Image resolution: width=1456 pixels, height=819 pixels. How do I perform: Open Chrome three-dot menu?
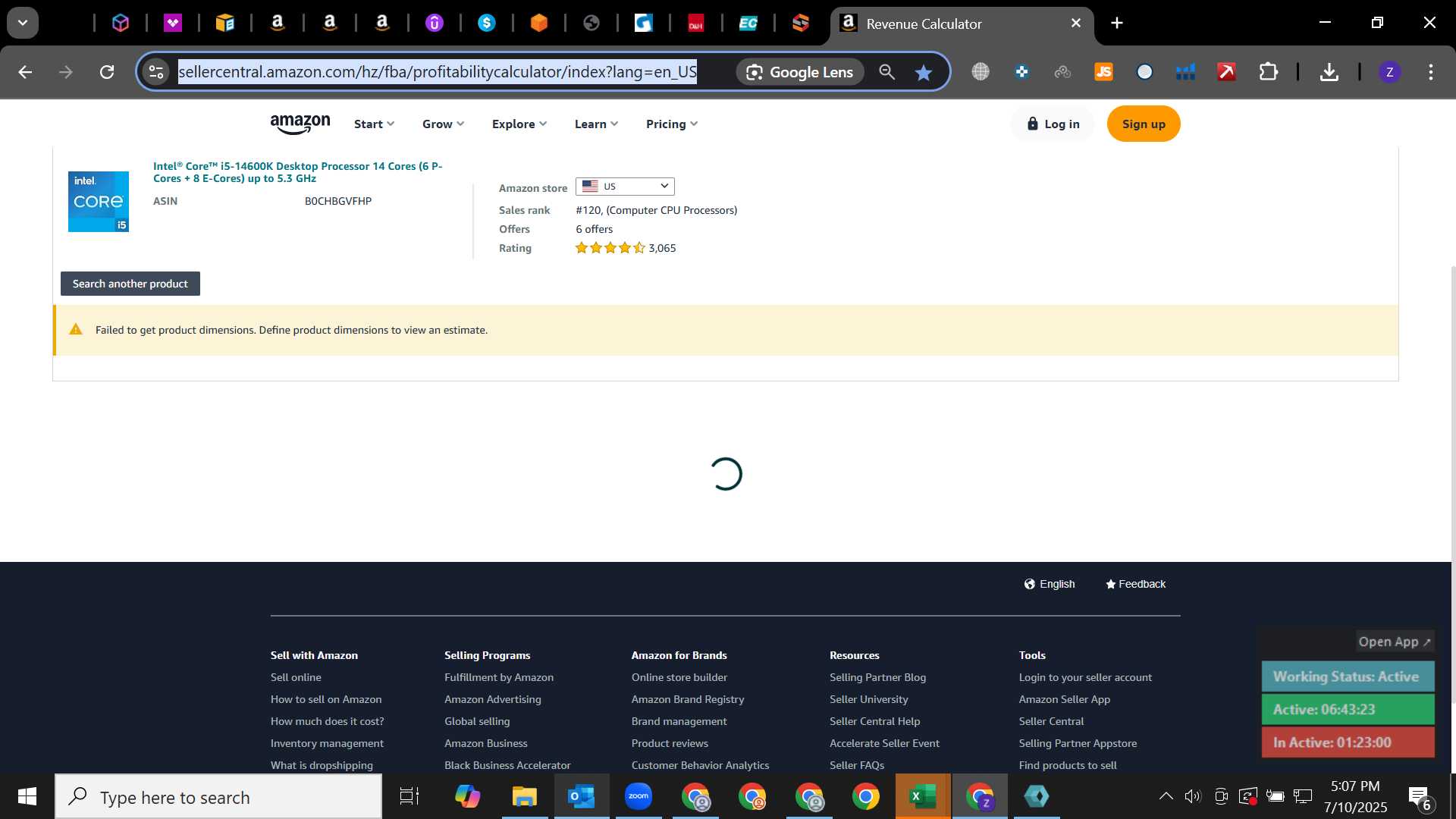[x=1430, y=72]
